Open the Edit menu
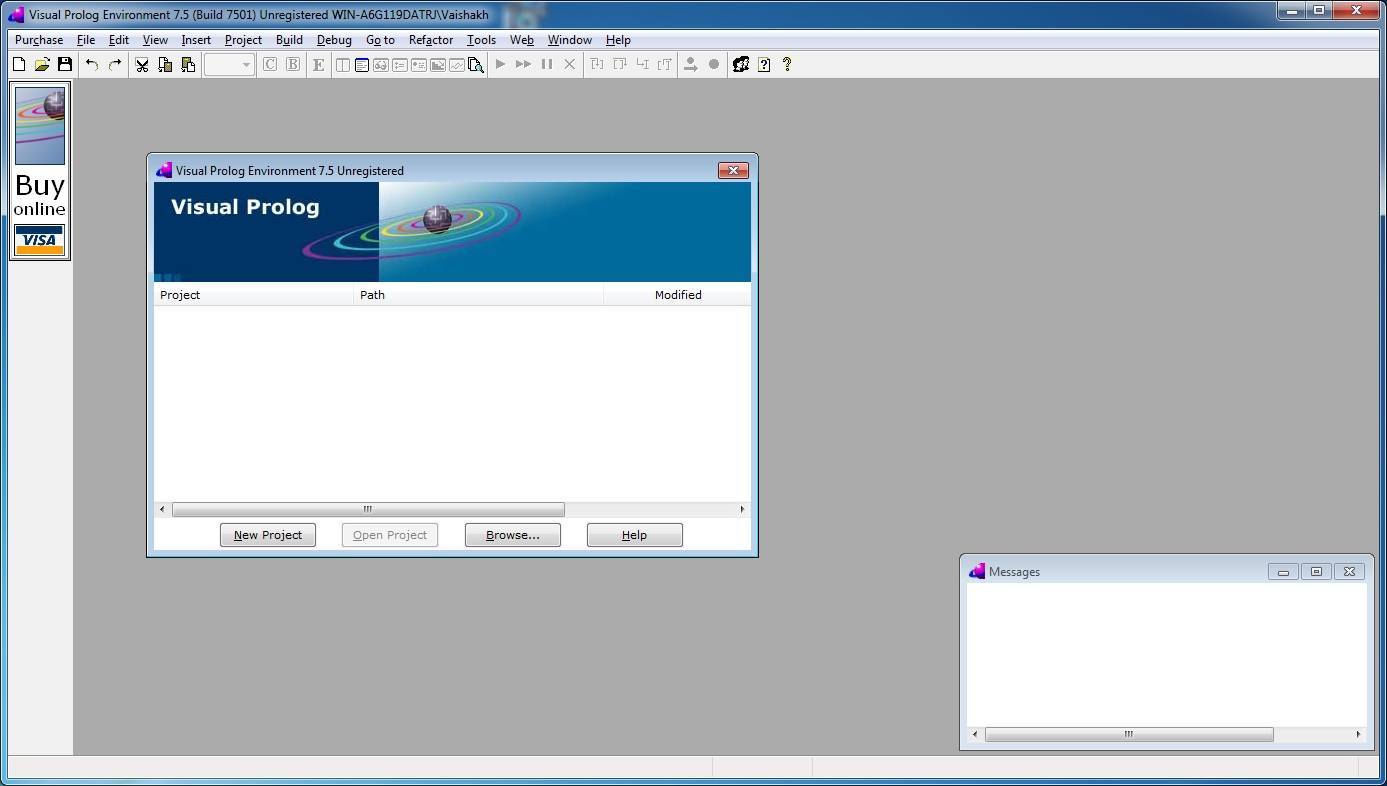This screenshot has width=1387, height=786. click(x=119, y=40)
